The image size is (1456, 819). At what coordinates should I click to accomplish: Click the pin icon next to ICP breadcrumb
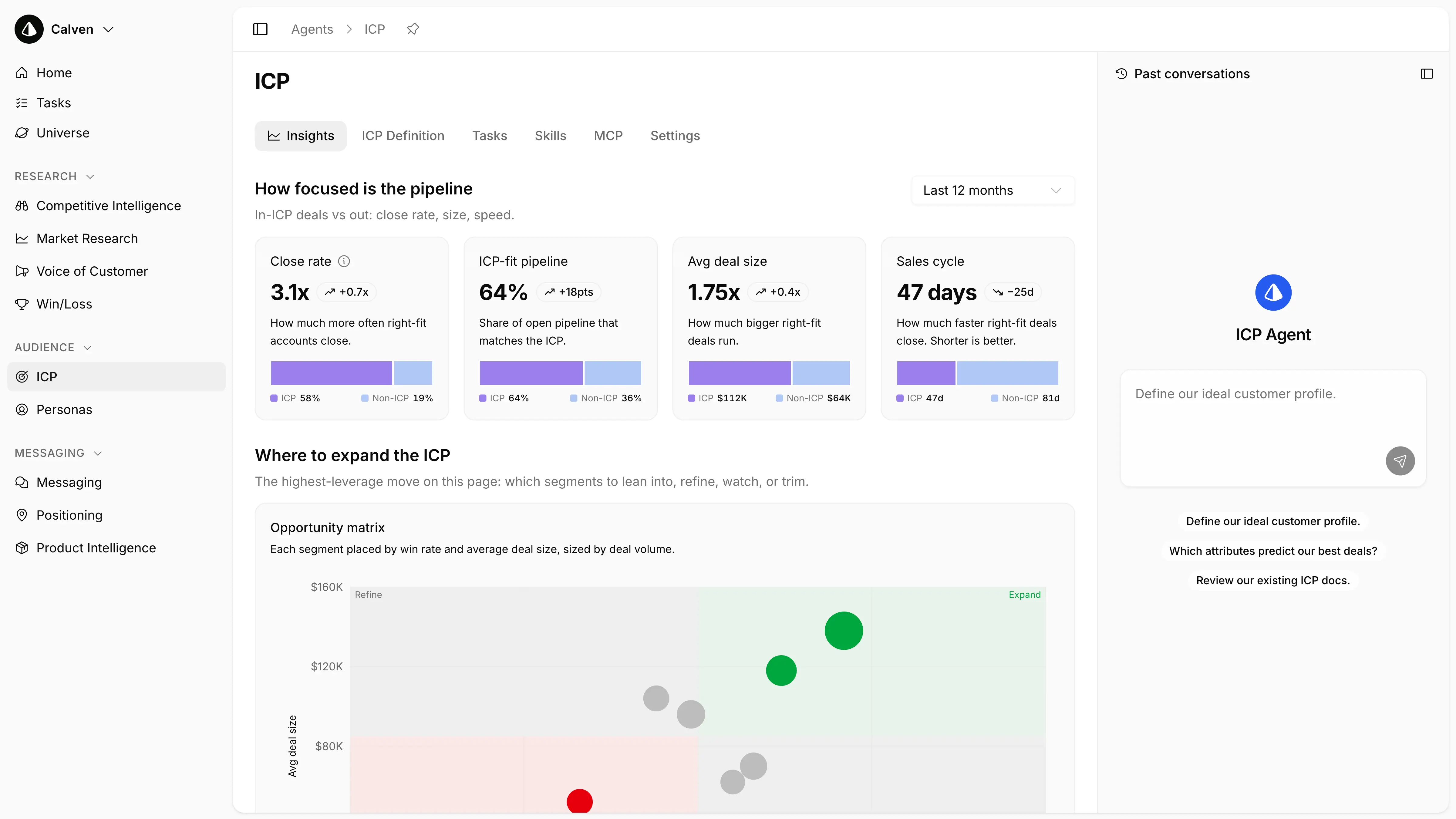pos(413,29)
